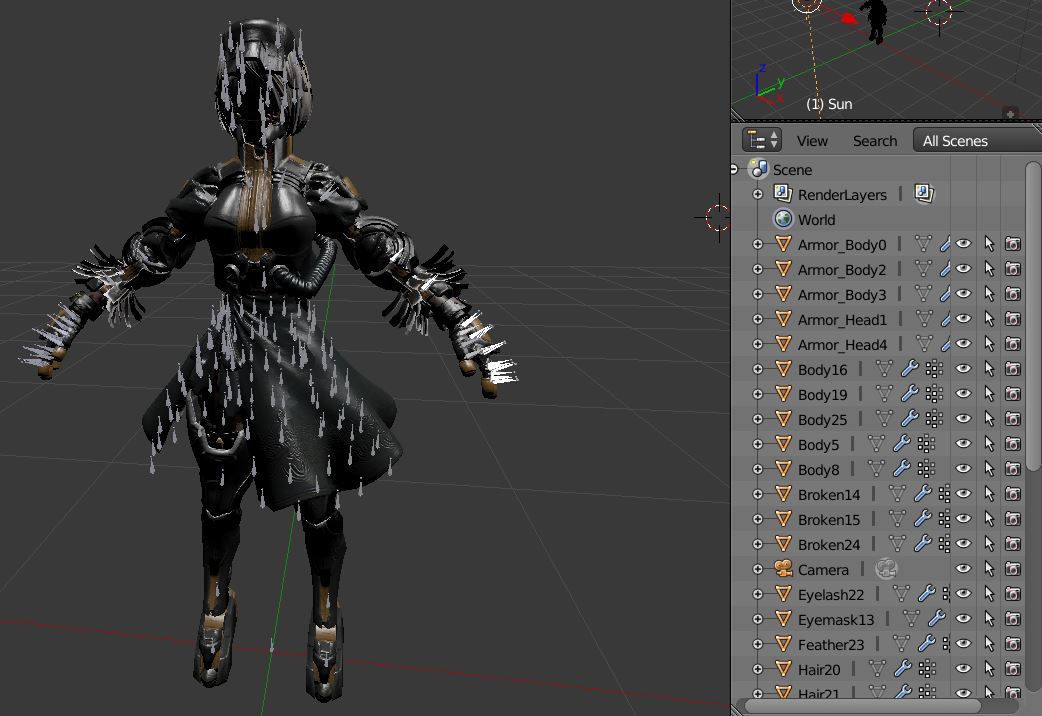Click the mesh data icon of Body5
The width and height of the screenshot is (1042, 716).
click(x=877, y=444)
